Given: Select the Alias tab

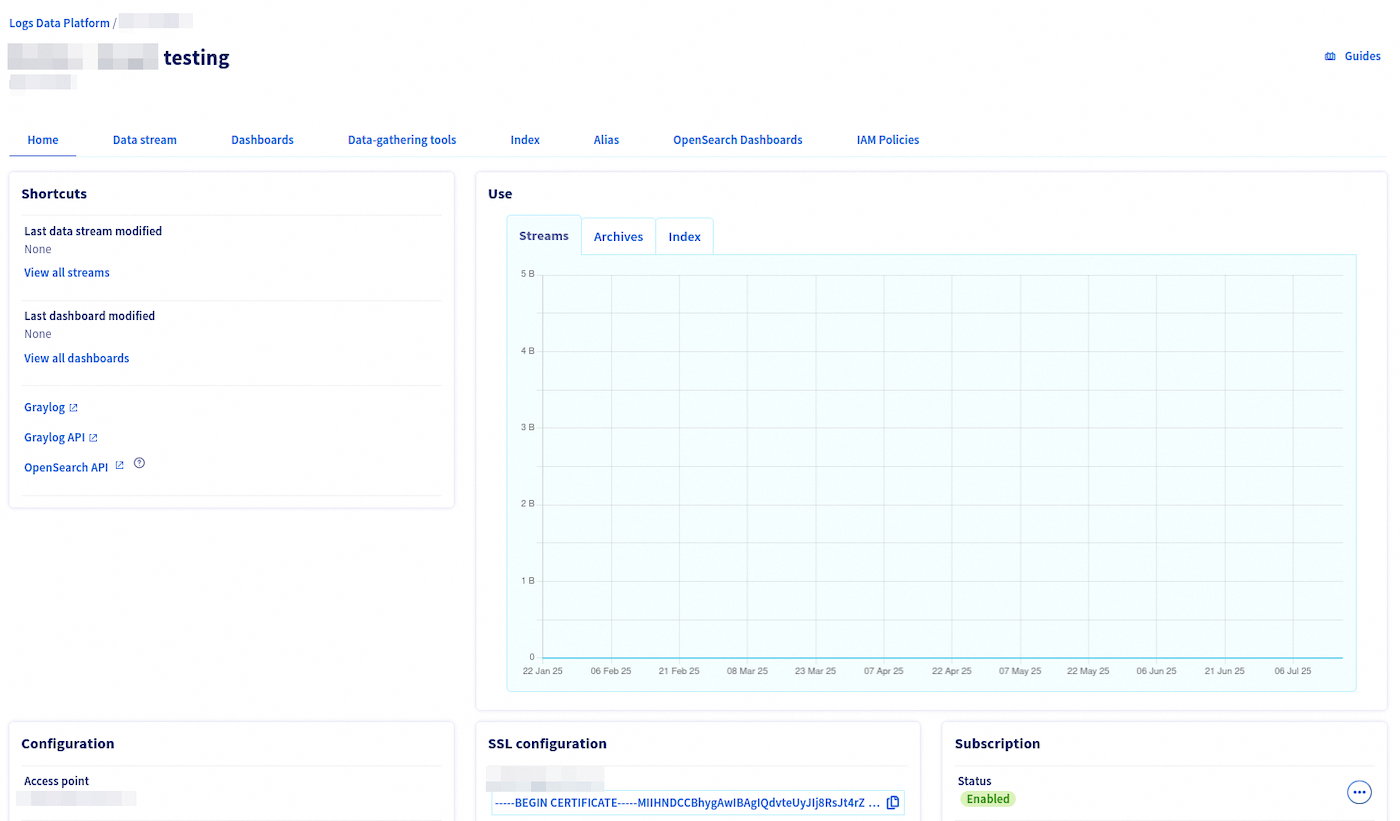Looking at the screenshot, I should [606, 140].
